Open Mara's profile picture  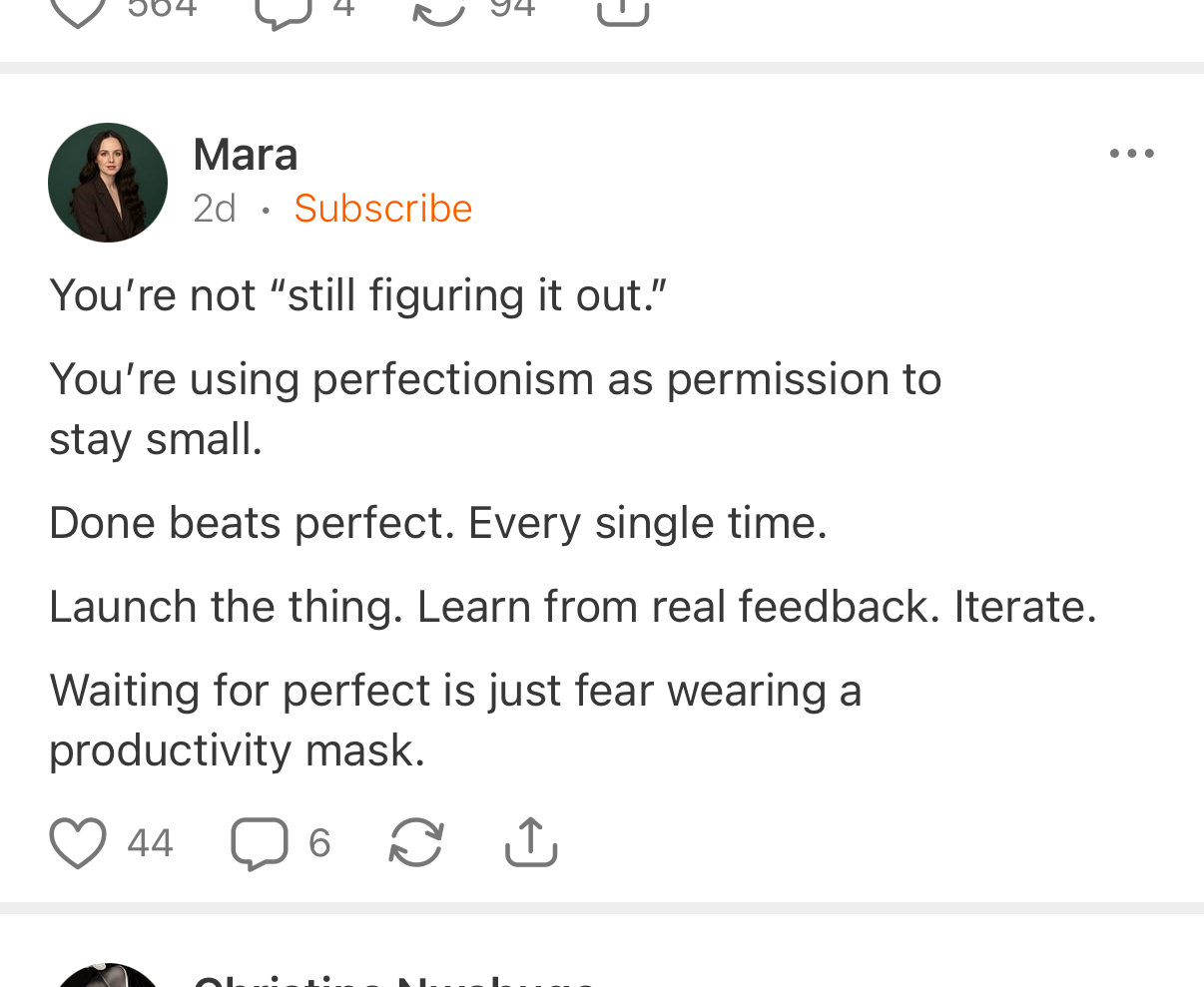108,183
